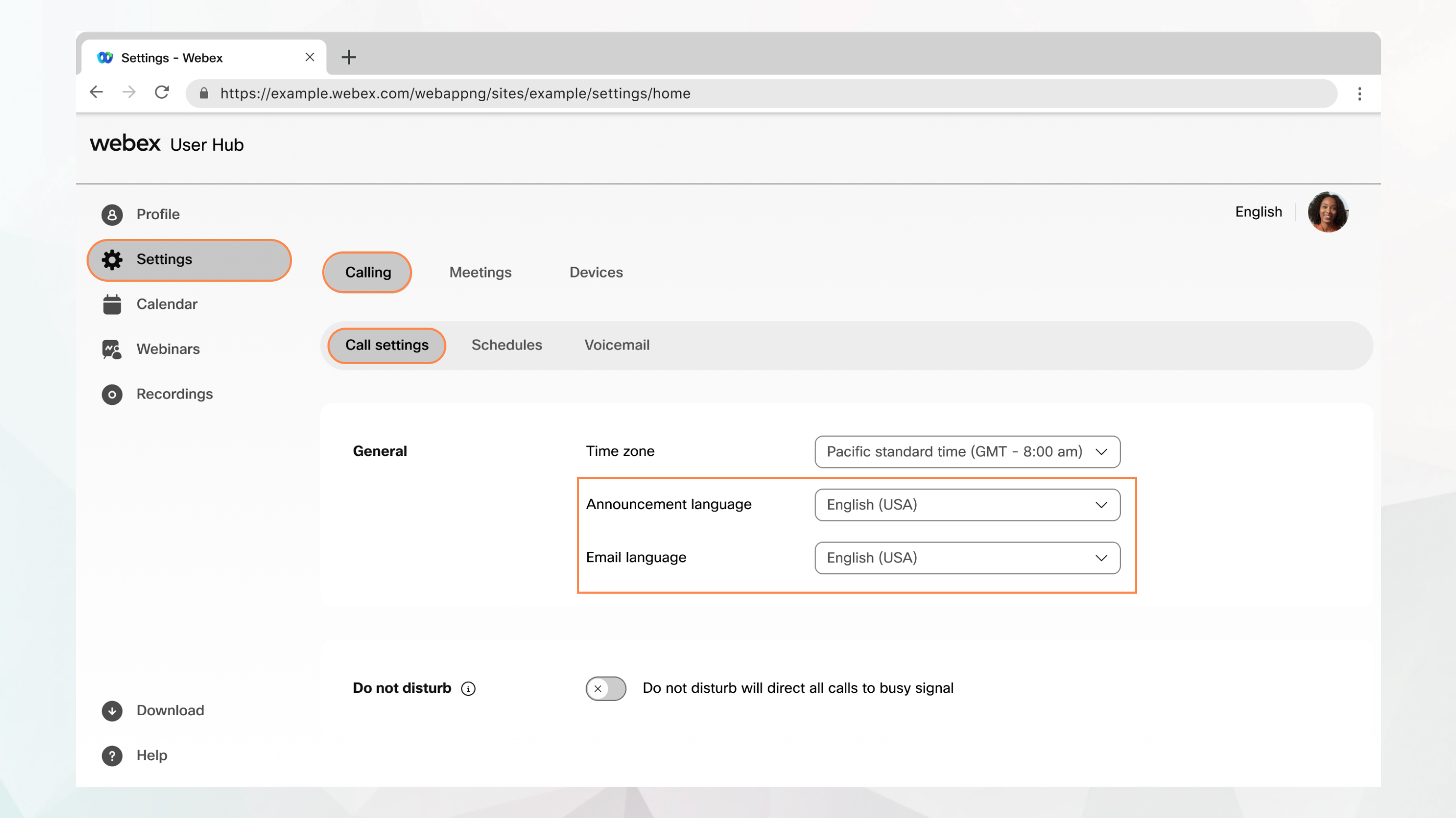The width and height of the screenshot is (1456, 818).
Task: Click the Download icon in sidebar
Action: click(x=111, y=710)
